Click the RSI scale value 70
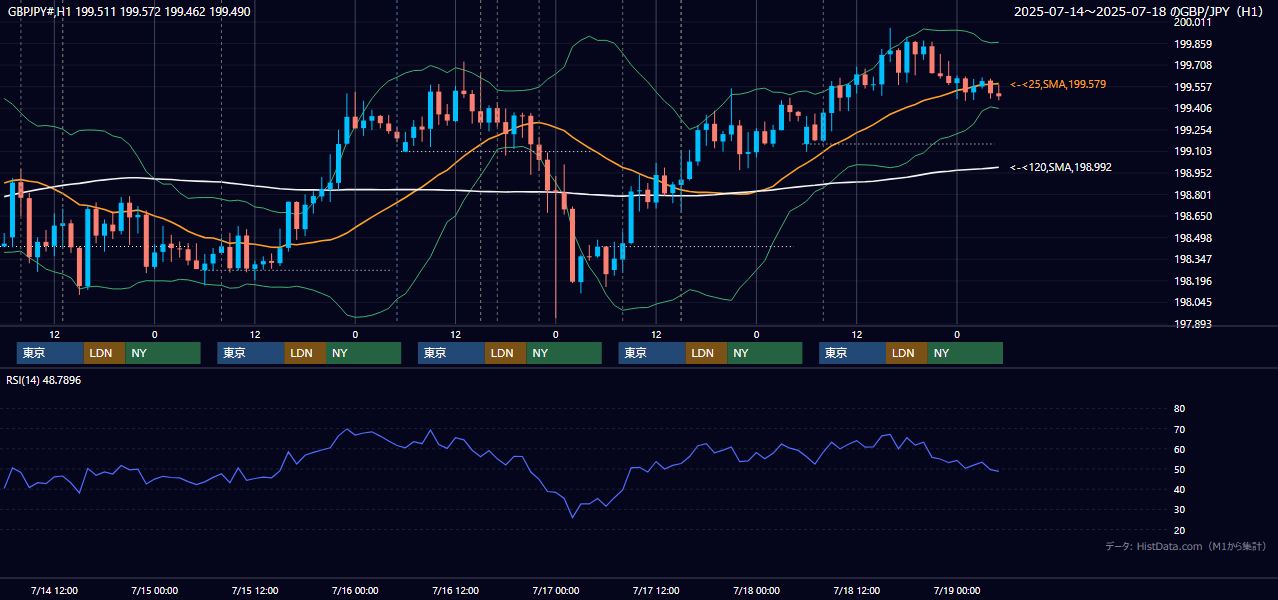Image resolution: width=1278 pixels, height=600 pixels. [x=1179, y=430]
